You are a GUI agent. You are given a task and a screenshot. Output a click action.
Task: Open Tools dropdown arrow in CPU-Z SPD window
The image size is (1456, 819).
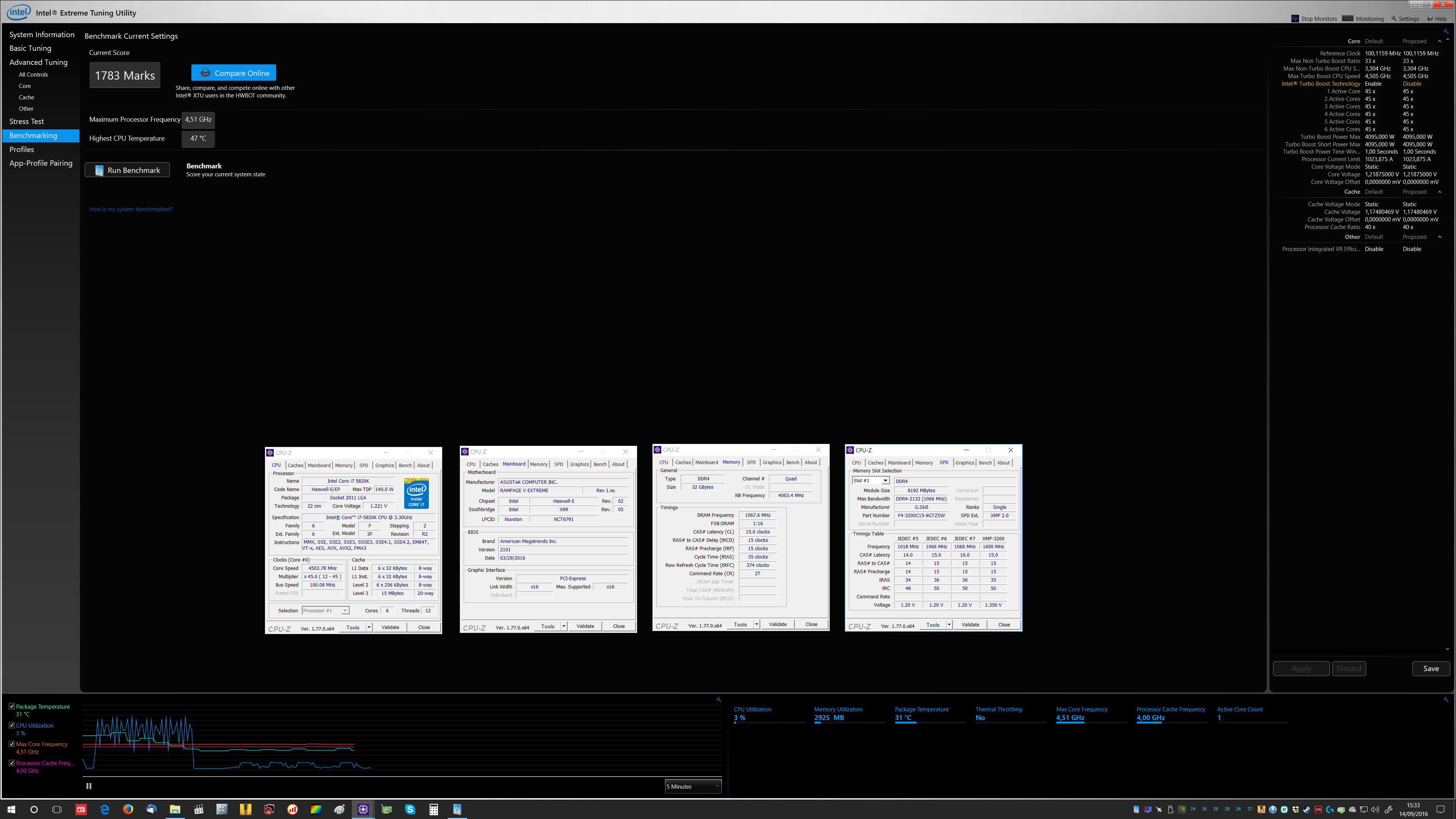949,624
